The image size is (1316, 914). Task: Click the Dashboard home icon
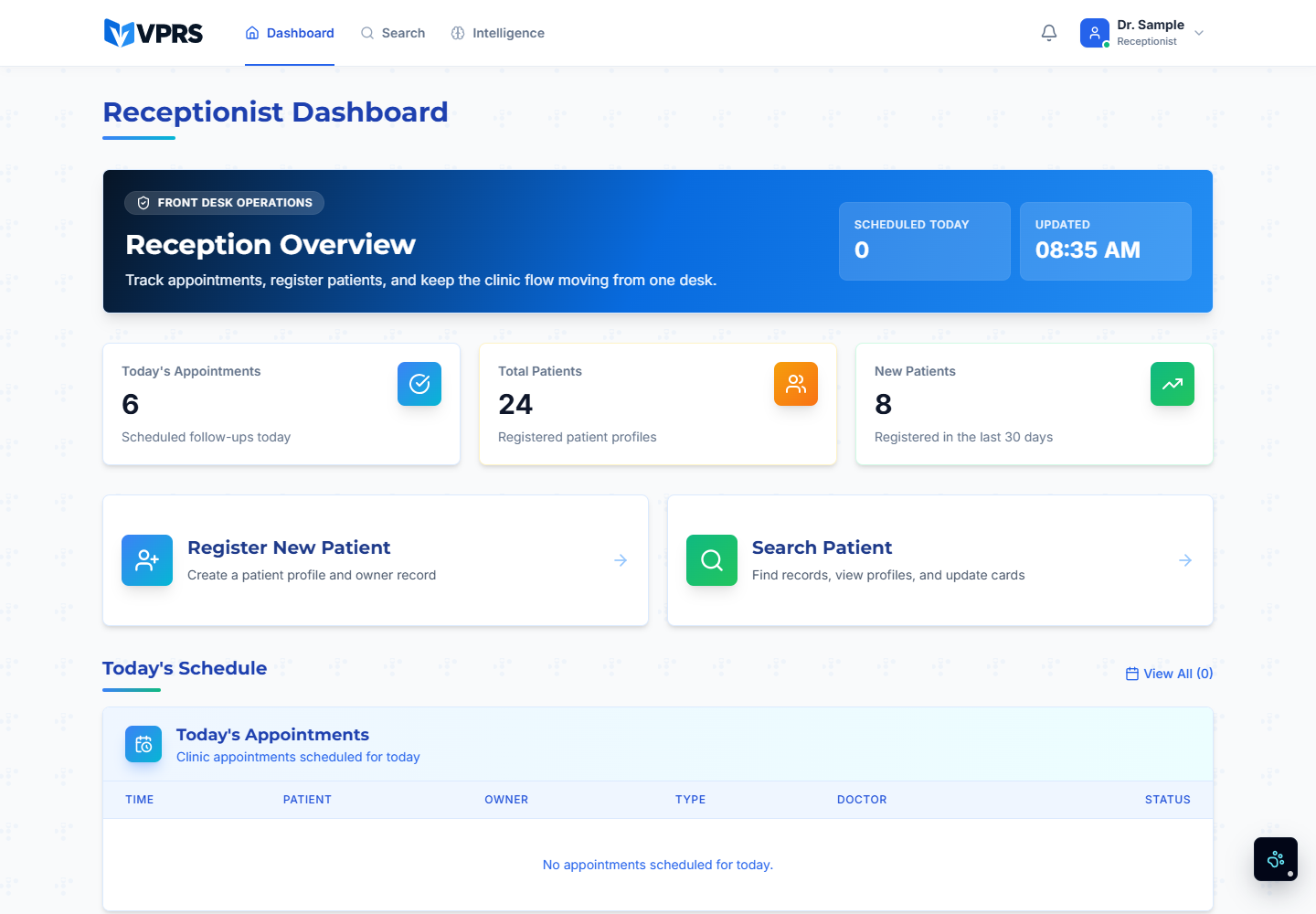point(252,33)
